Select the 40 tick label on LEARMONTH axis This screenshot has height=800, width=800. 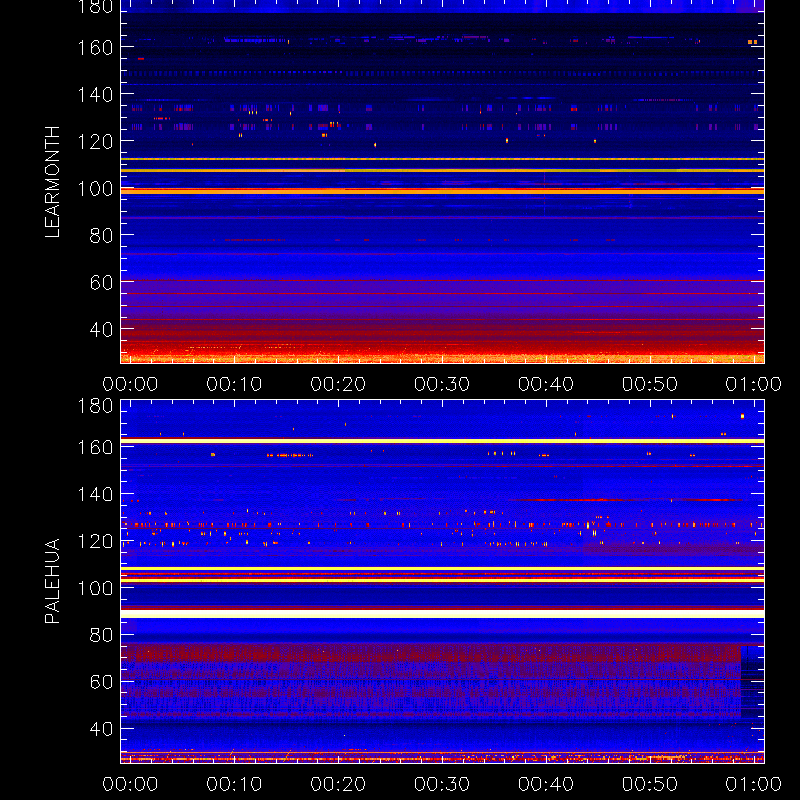[101, 330]
